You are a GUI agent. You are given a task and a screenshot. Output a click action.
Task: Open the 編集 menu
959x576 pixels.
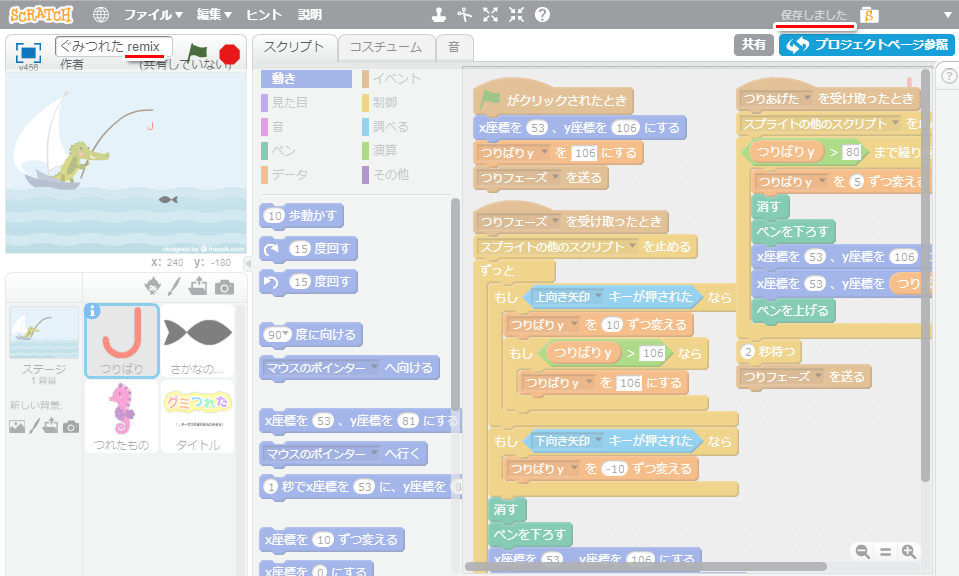pos(214,15)
